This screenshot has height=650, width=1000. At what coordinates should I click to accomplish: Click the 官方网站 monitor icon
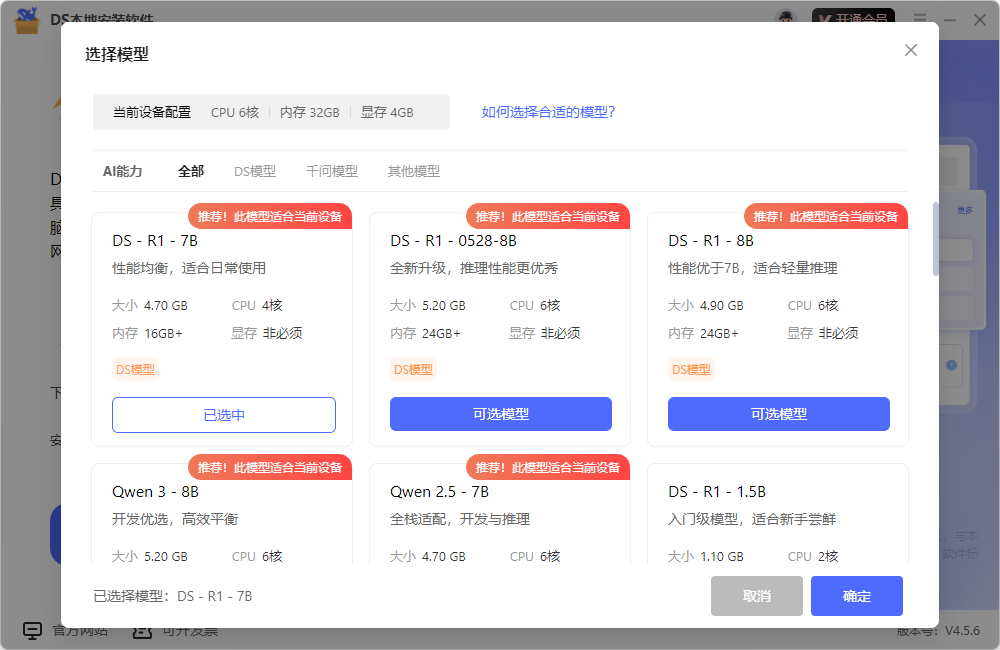(33, 629)
